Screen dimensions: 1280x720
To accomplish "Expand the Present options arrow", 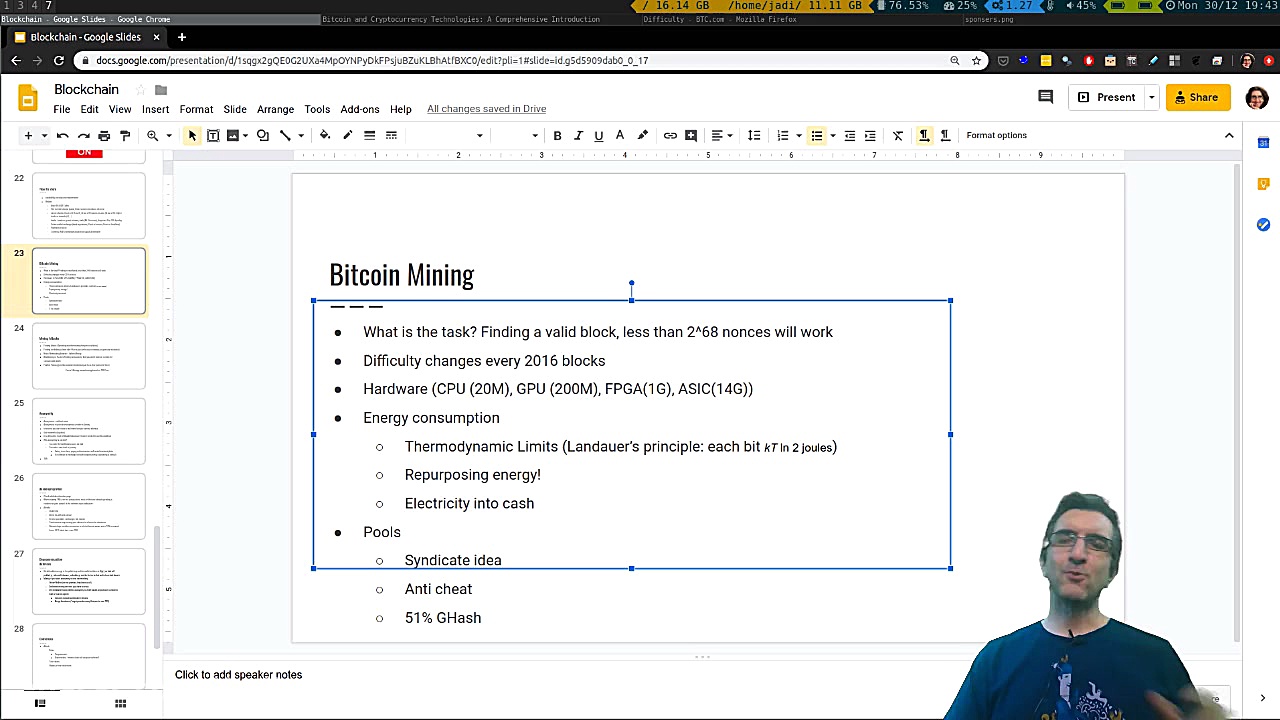I will point(1151,97).
